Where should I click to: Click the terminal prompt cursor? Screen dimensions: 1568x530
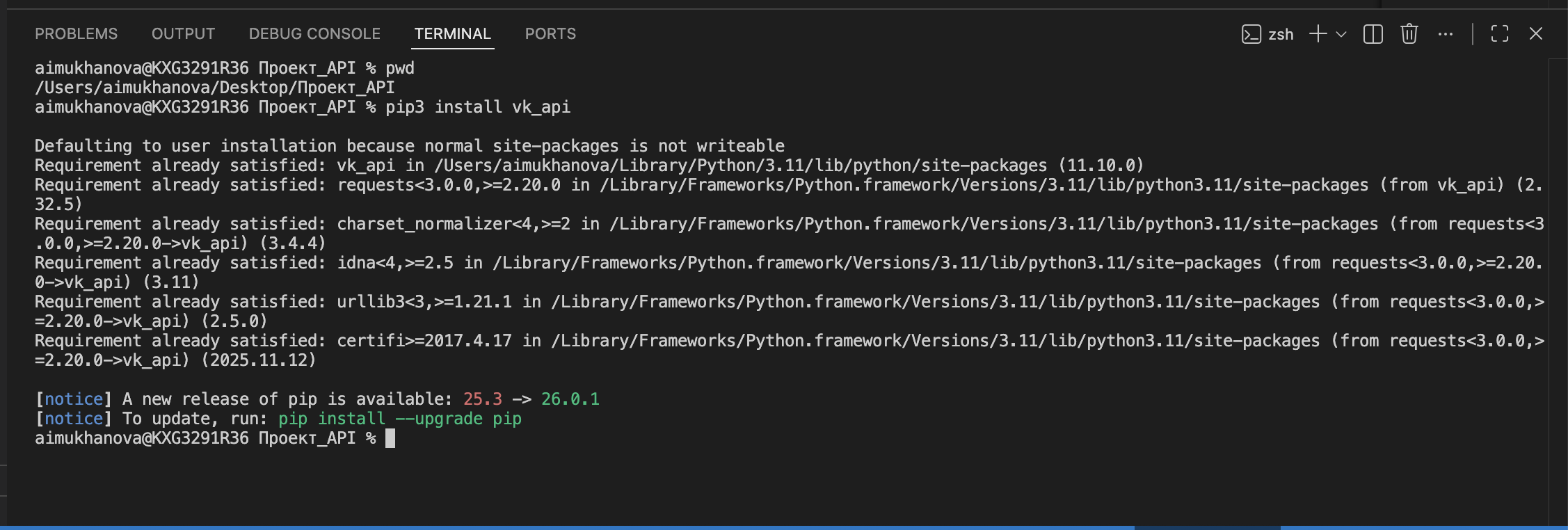(390, 438)
